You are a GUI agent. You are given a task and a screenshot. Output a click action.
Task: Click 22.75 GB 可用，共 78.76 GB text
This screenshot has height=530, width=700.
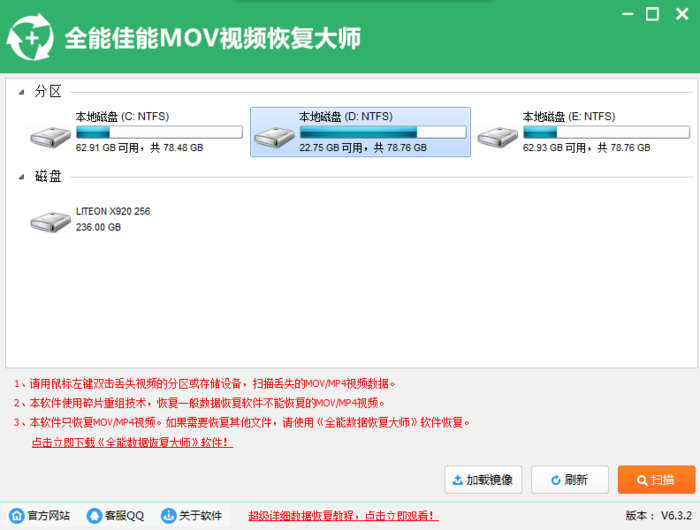tap(363, 148)
